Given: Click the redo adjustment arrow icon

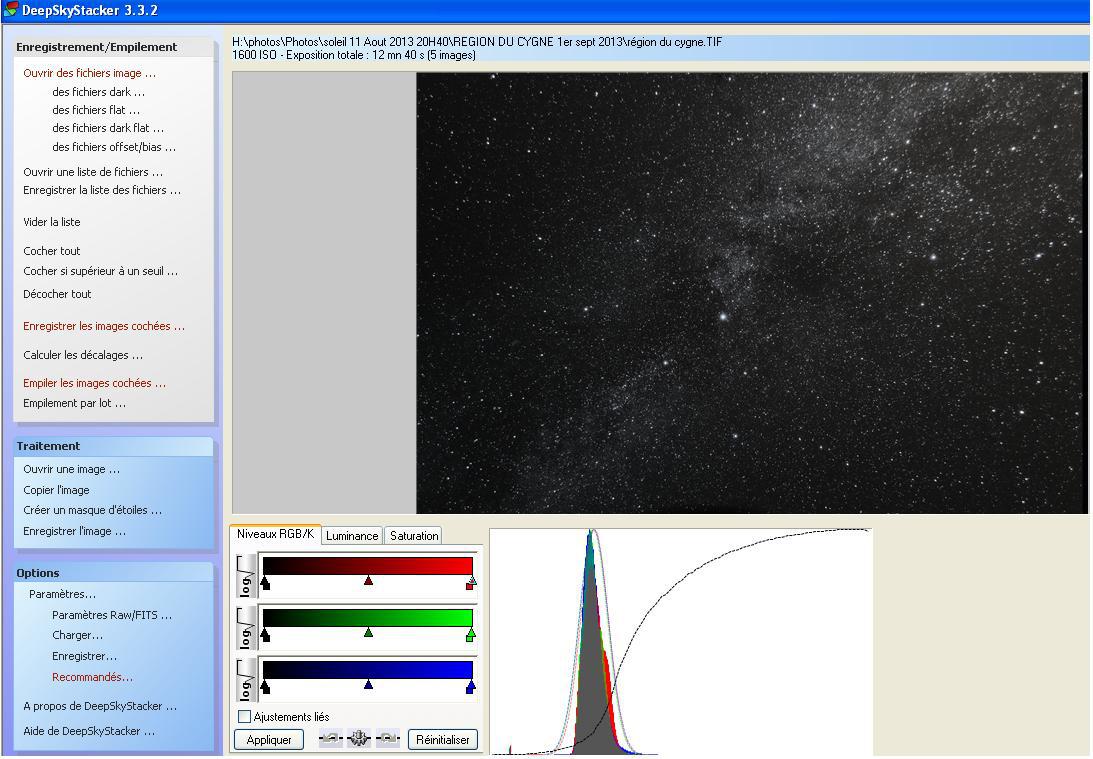Looking at the screenshot, I should click(388, 738).
